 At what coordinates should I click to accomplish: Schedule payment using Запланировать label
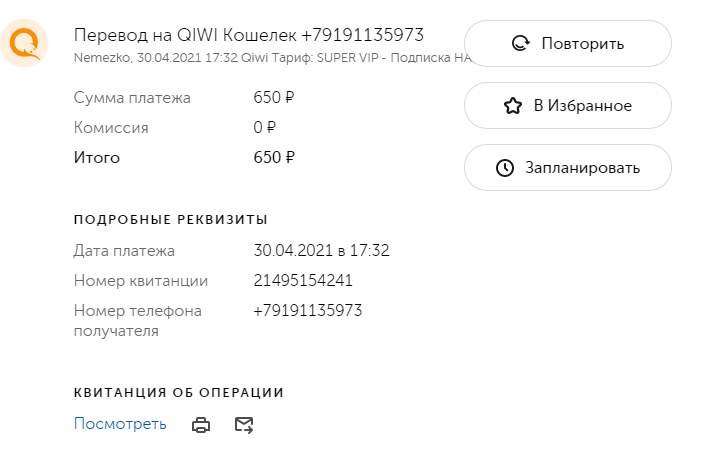(x=583, y=168)
